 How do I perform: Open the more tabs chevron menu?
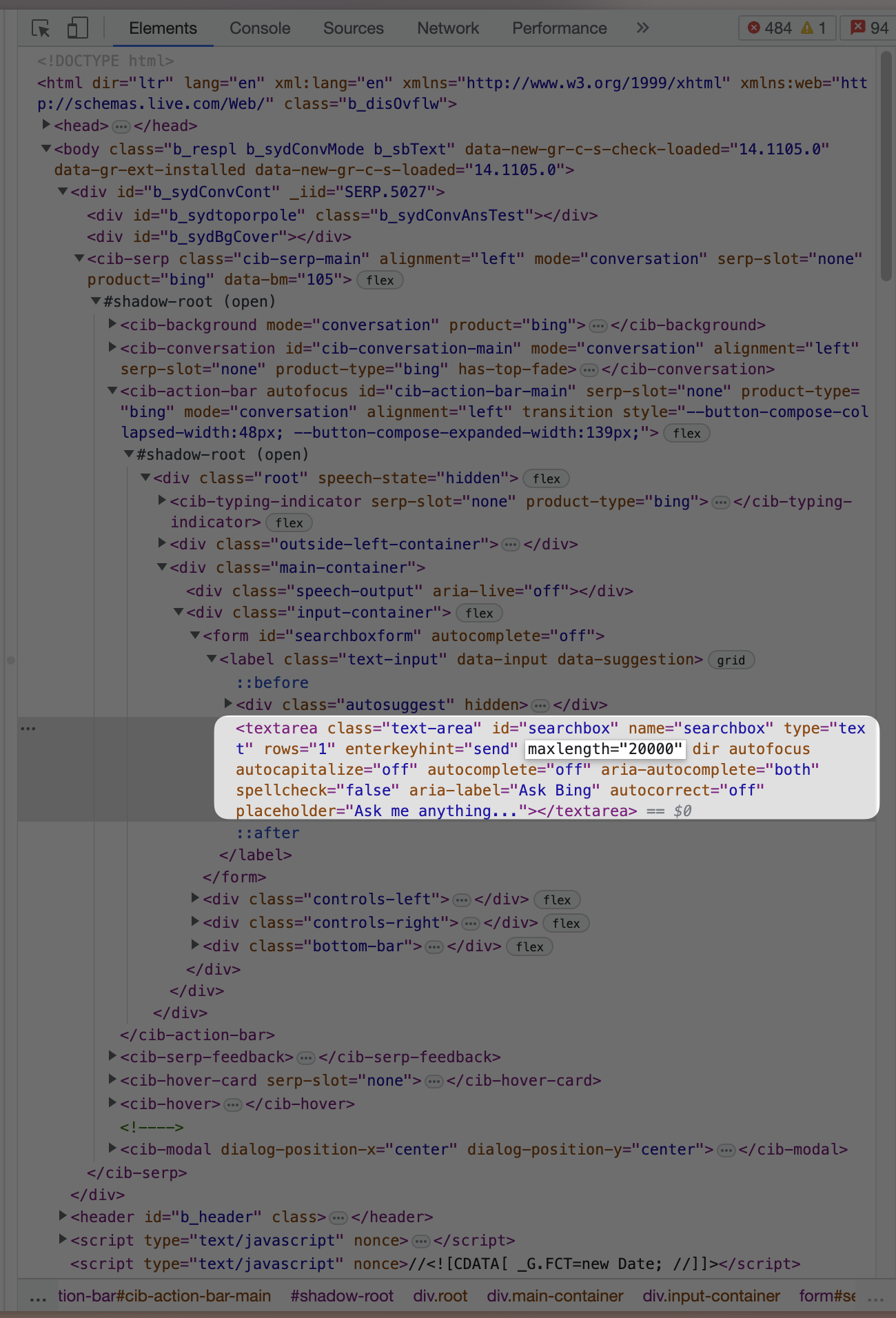(643, 28)
